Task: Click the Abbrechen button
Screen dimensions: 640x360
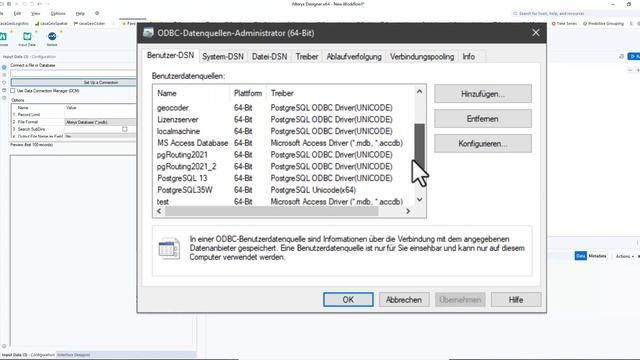Action: pos(404,300)
